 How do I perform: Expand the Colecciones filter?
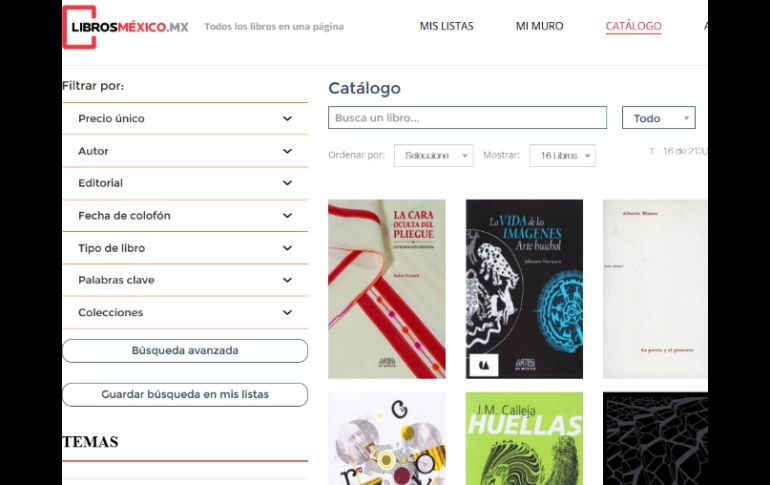coord(185,313)
